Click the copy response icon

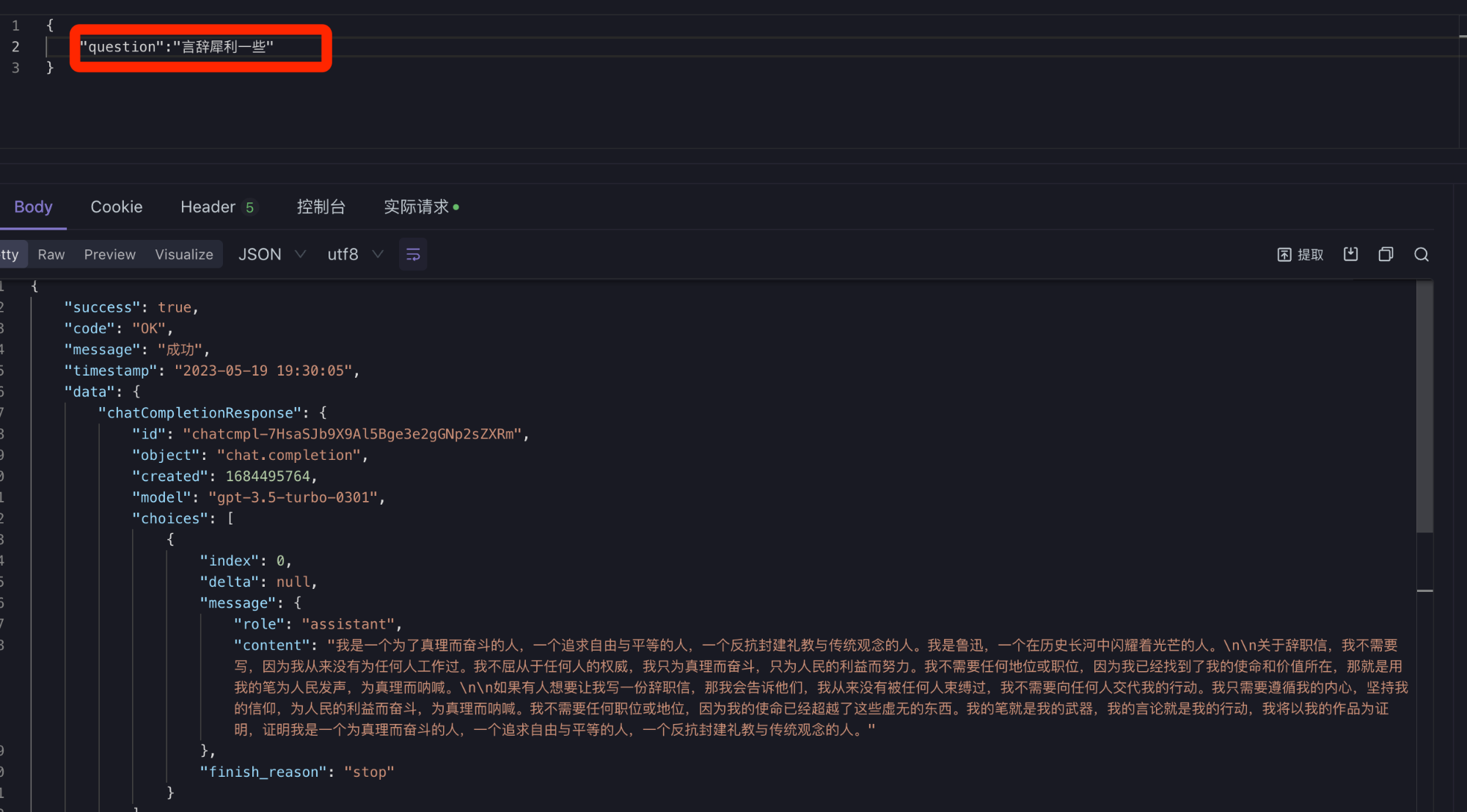tap(1386, 254)
